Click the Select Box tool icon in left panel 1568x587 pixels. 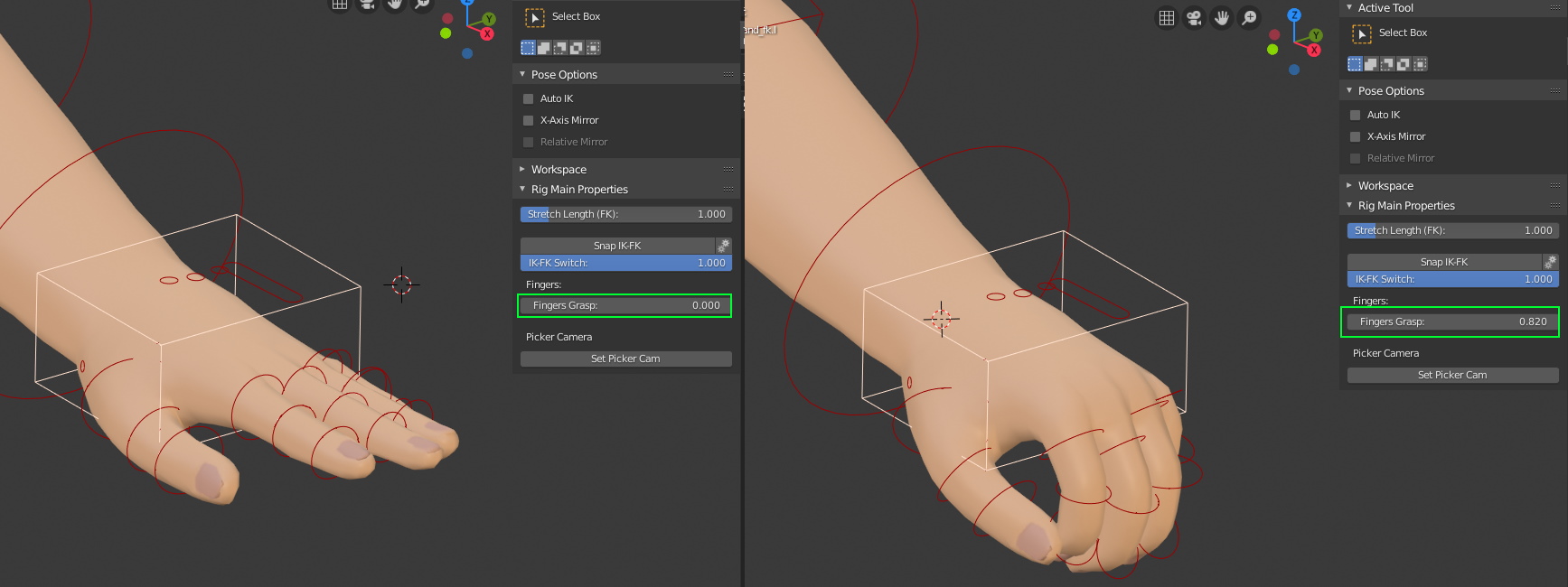coord(535,17)
